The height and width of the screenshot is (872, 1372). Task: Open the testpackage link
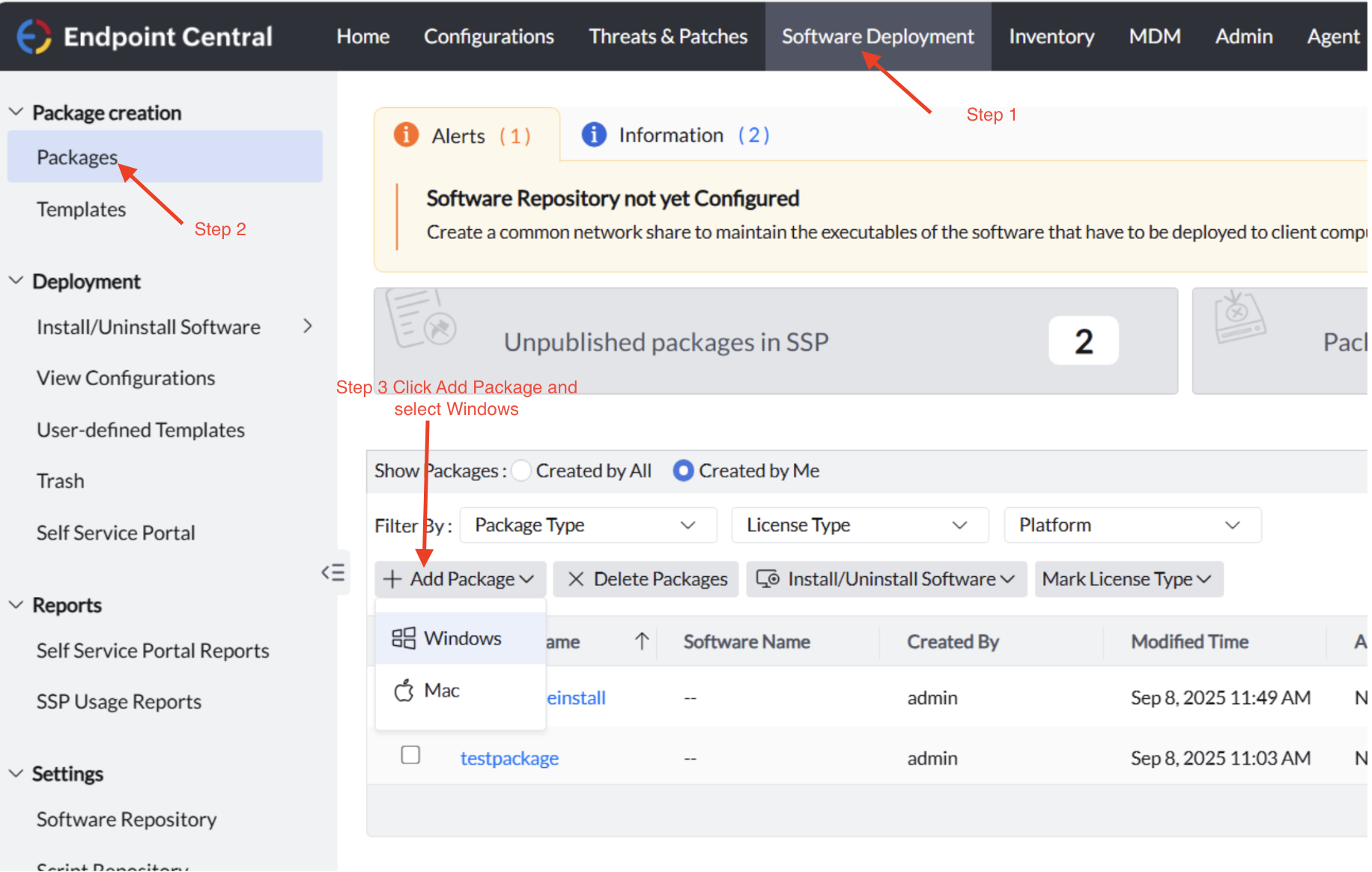point(509,758)
